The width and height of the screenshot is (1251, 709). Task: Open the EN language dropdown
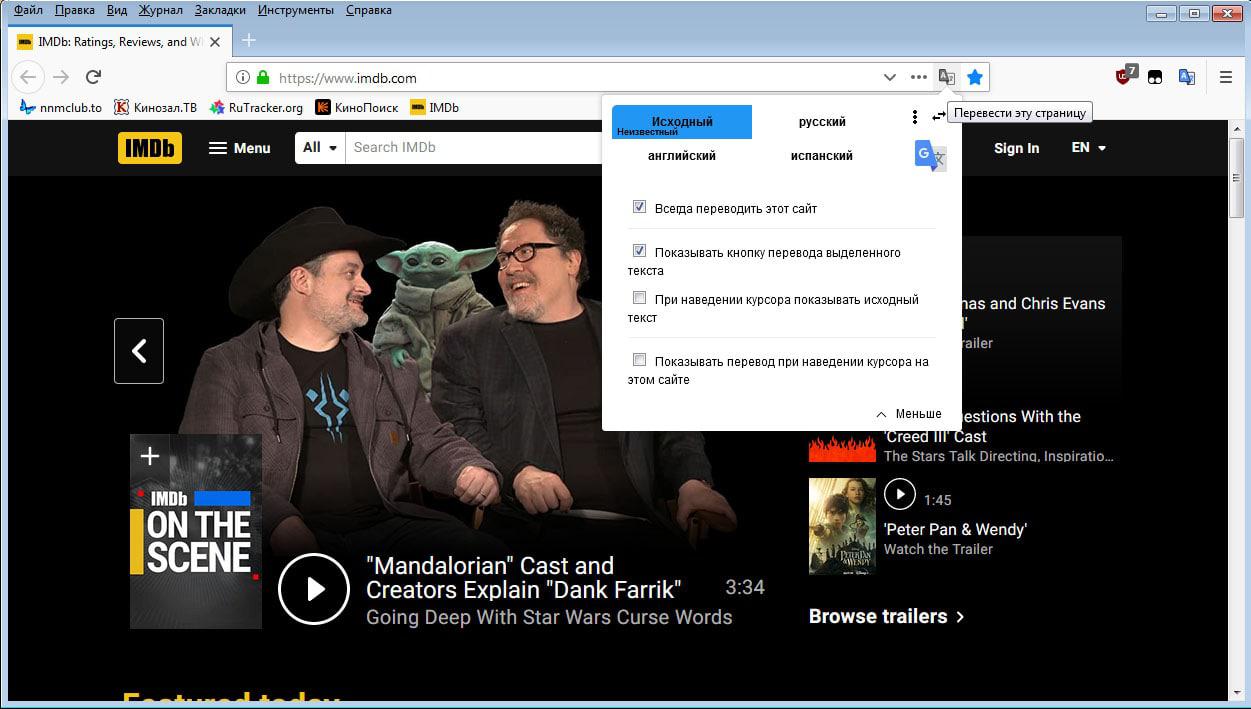(x=1088, y=148)
